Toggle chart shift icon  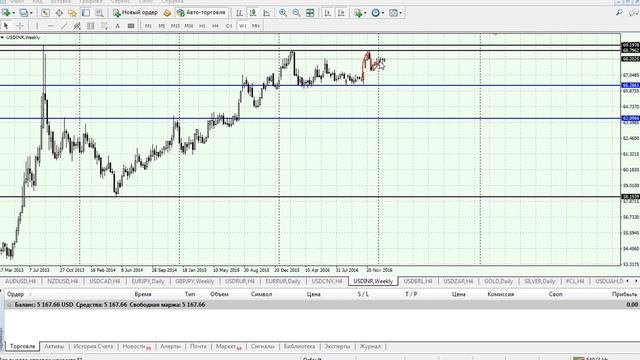pyautogui.click(x=341, y=13)
